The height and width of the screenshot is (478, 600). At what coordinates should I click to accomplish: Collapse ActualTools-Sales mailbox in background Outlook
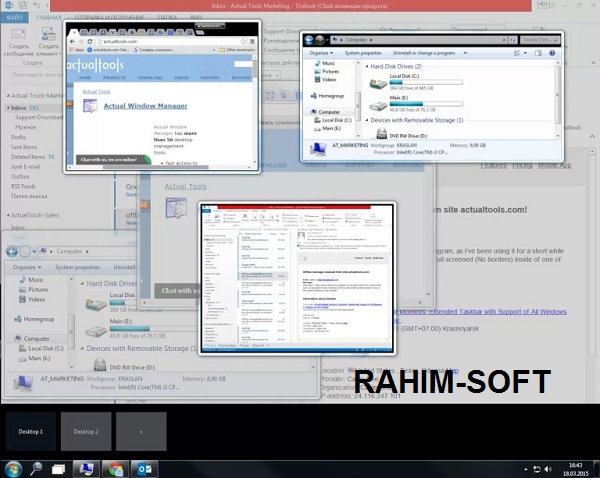click(x=8, y=215)
